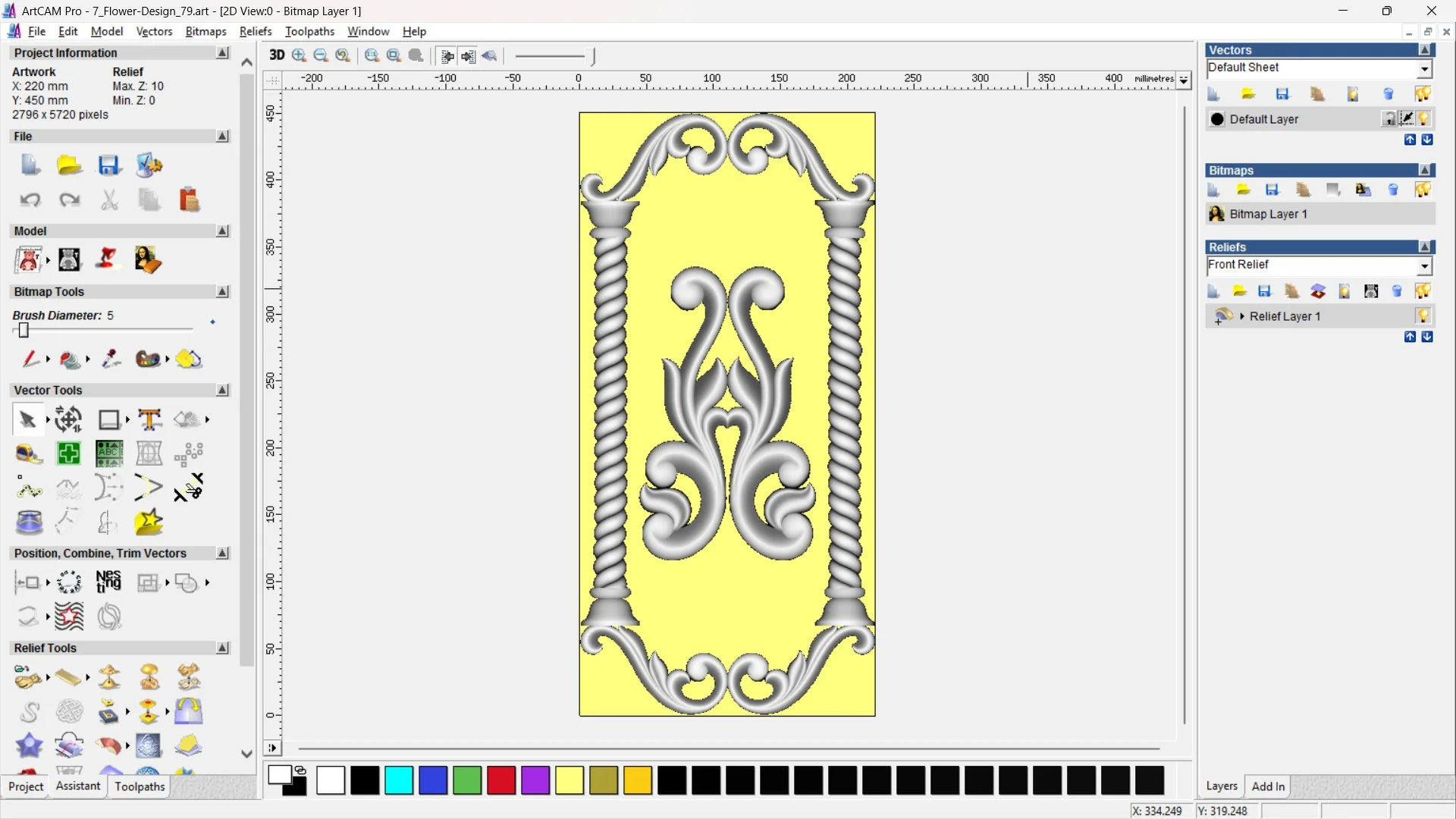Screen dimensions: 1456x819
Task: Click the 3D view toolbar button
Action: click(x=277, y=55)
